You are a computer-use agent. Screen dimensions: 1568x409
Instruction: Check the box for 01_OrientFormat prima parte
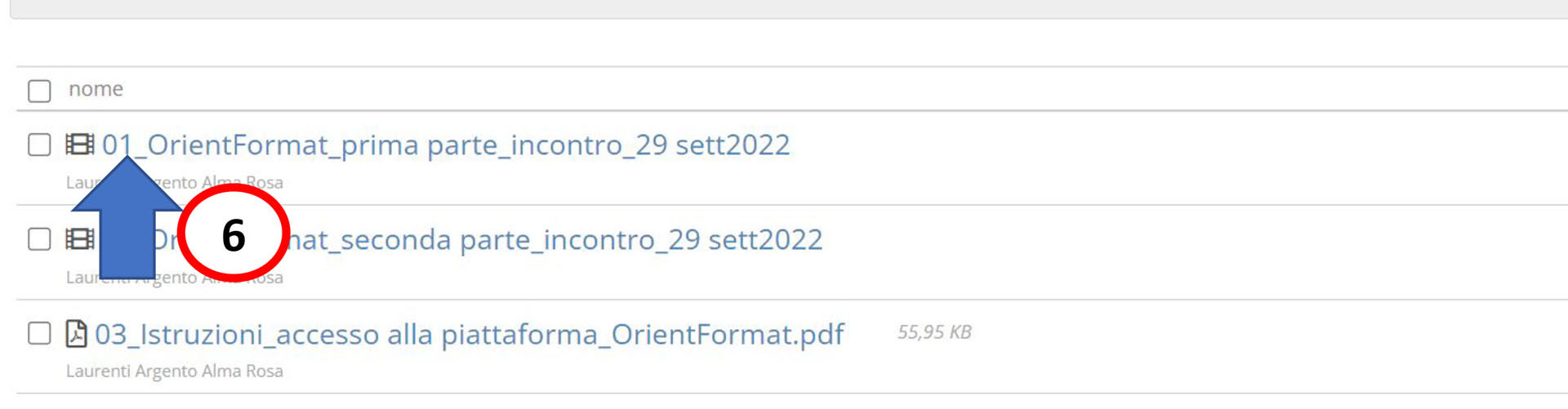pos(39,144)
